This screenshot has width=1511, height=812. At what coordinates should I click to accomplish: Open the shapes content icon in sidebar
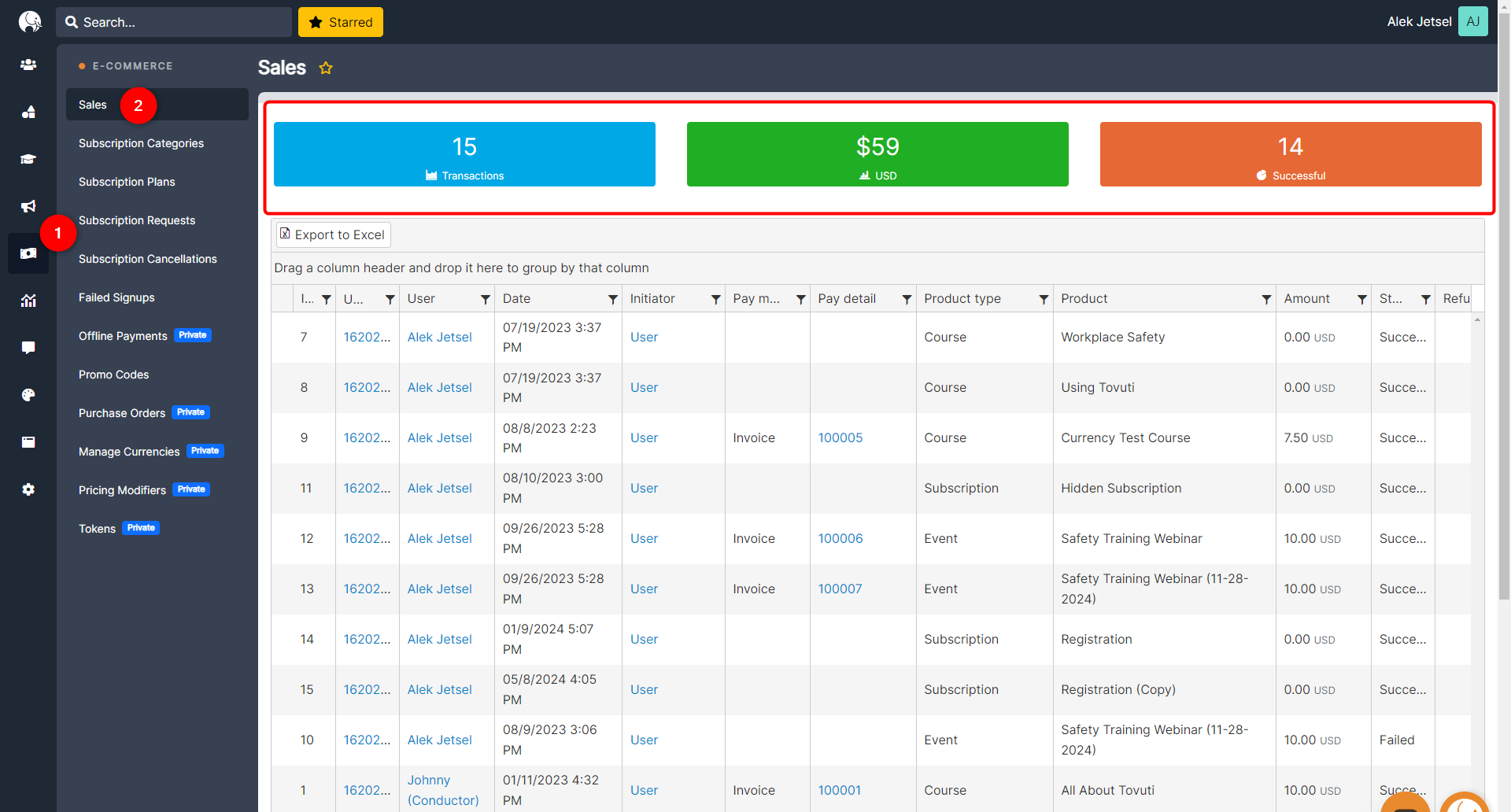28,112
